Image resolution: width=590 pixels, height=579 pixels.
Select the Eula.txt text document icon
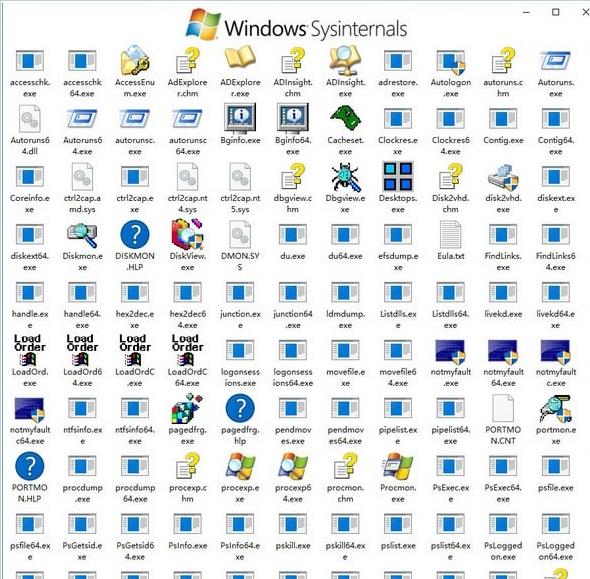[x=450, y=235]
